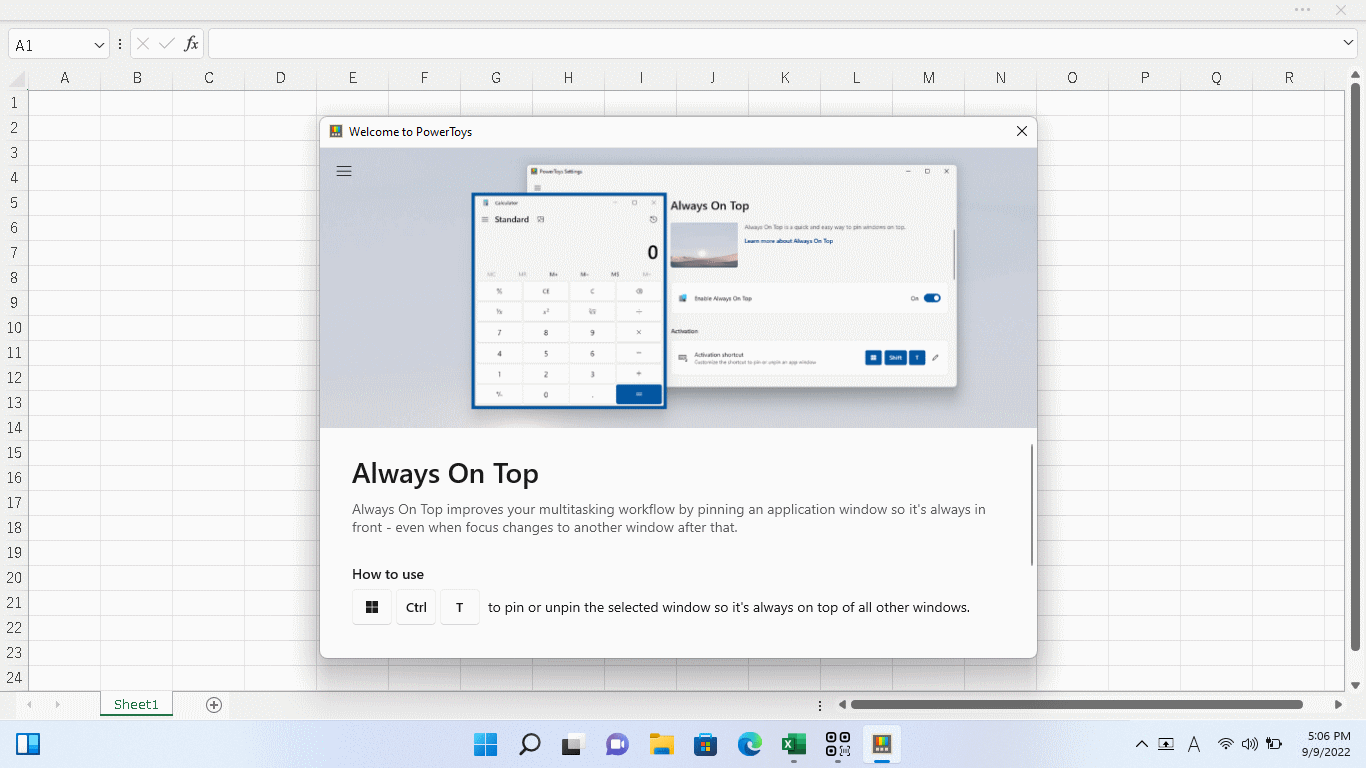Open File Explorer from the taskbar
Image resolution: width=1366 pixels, height=768 pixels.
[x=661, y=744]
